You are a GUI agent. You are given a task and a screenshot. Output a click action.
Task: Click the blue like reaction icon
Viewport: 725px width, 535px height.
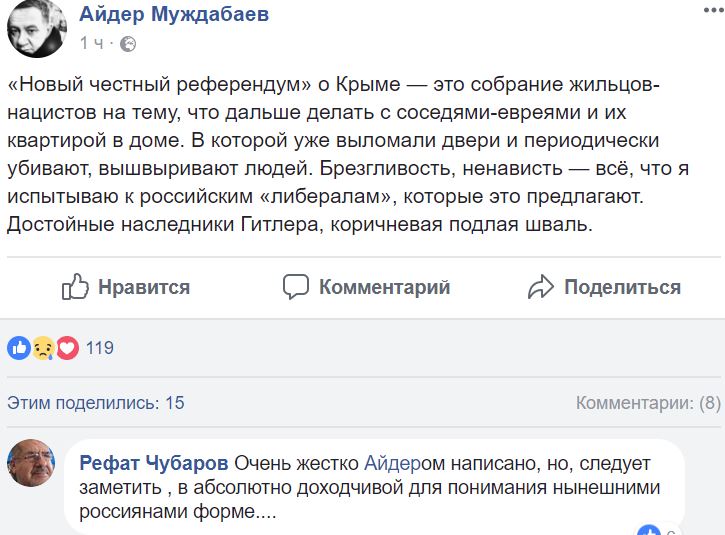pyautogui.click(x=19, y=348)
